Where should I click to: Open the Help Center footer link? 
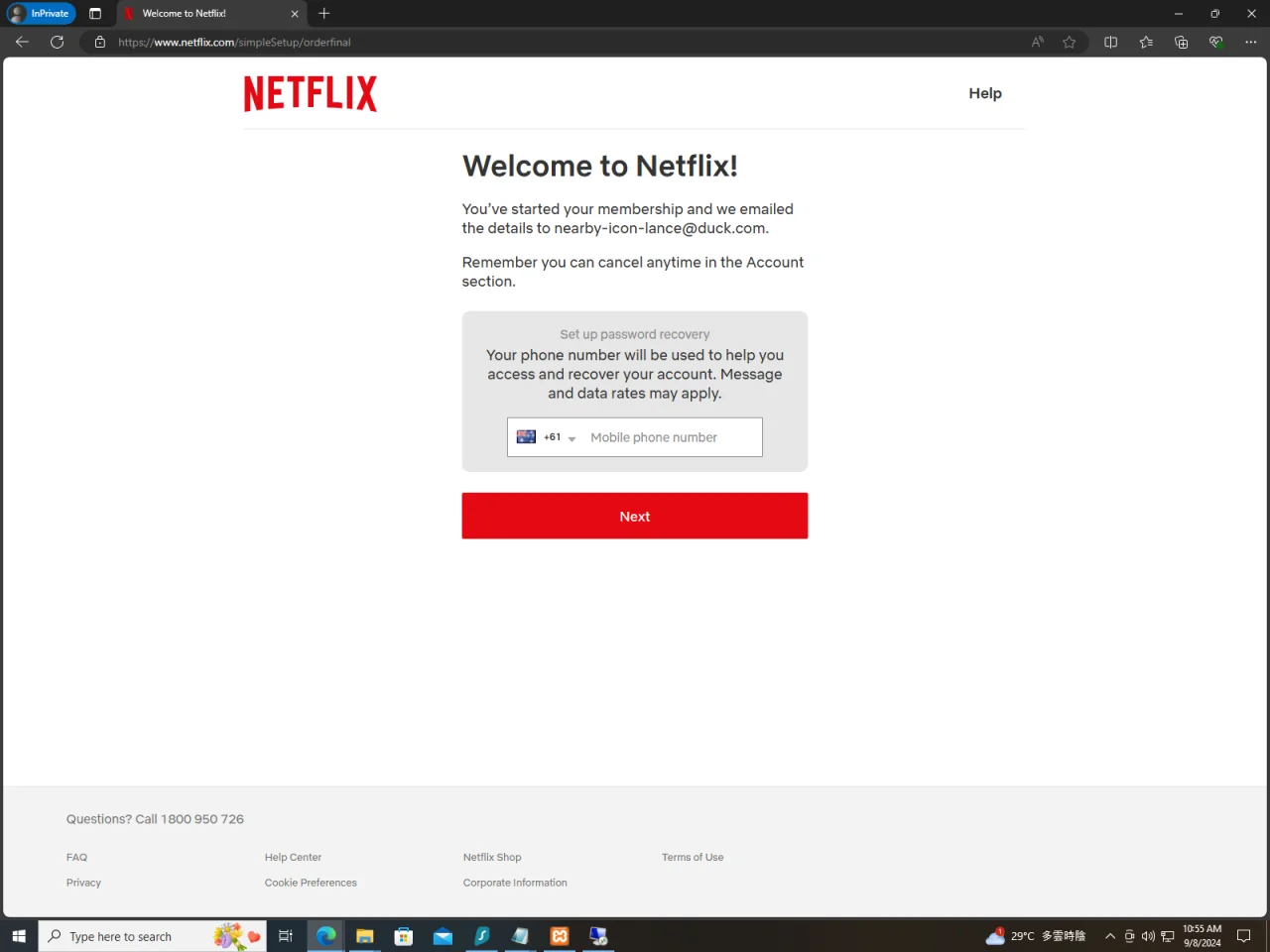coord(293,857)
